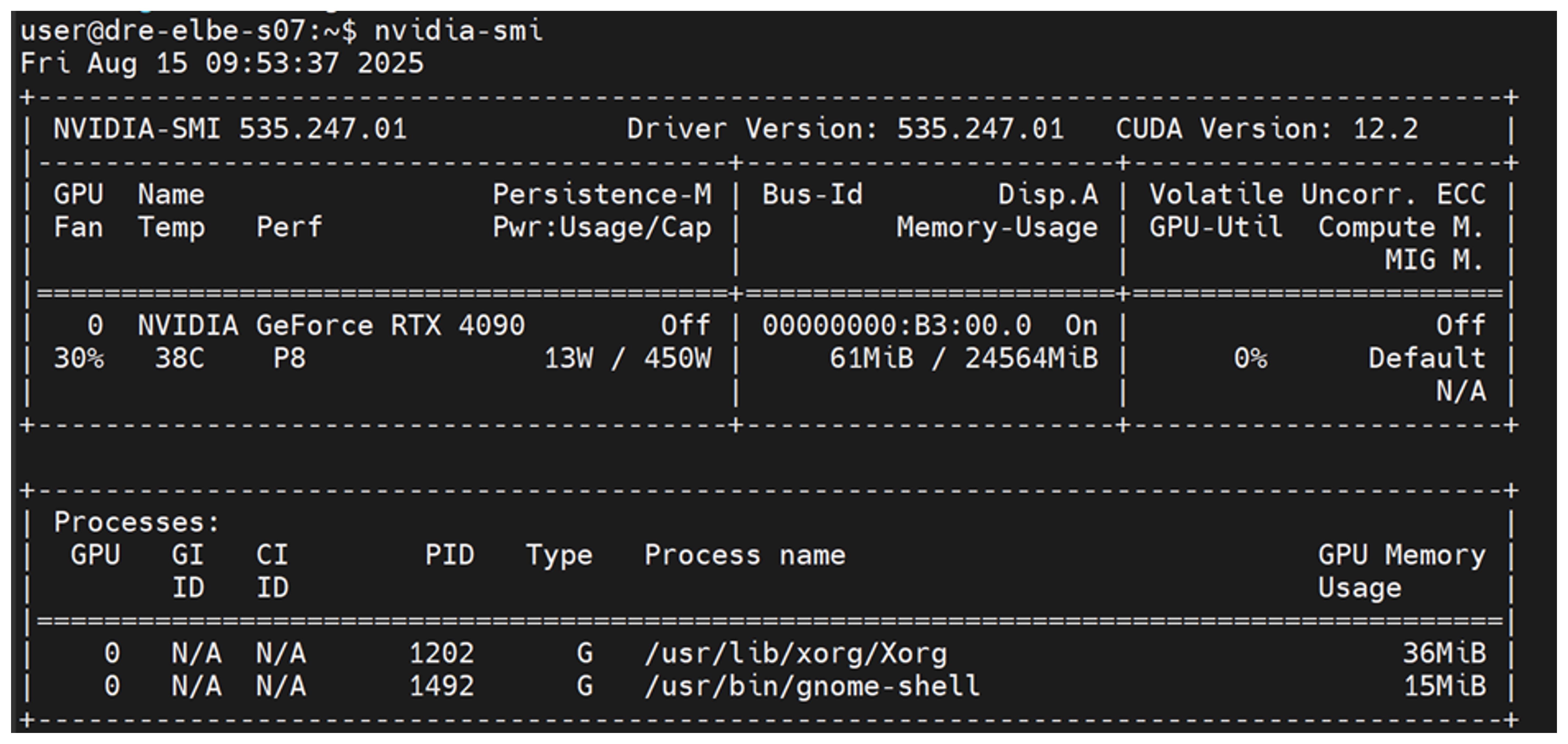Click the Driver Version 535.247.01 text
1568x744 pixels.
coord(845,129)
